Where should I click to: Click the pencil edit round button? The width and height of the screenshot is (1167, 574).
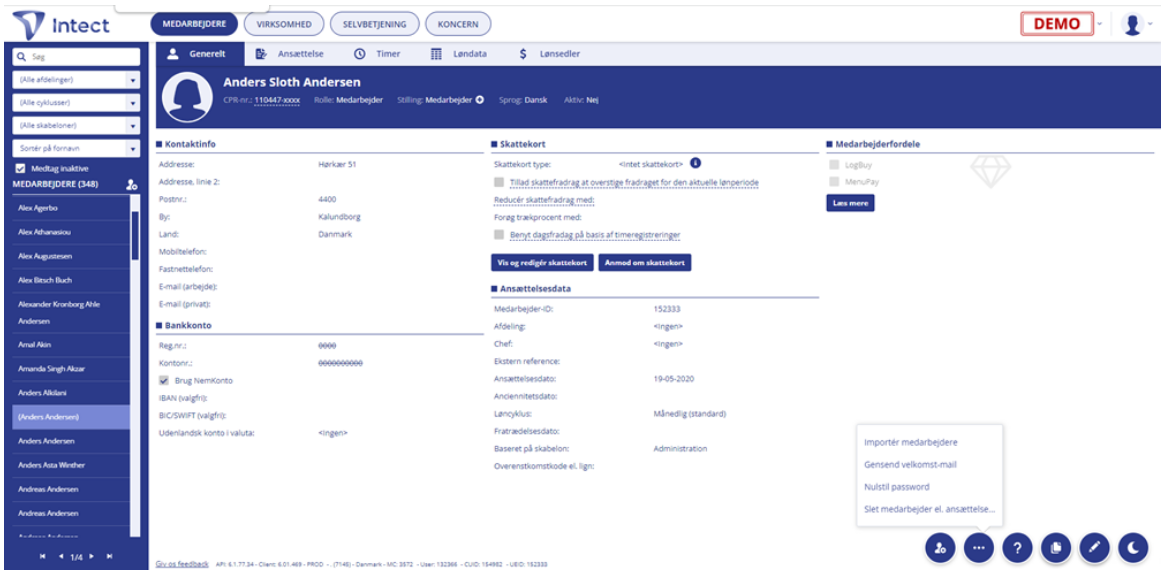coord(1094,548)
